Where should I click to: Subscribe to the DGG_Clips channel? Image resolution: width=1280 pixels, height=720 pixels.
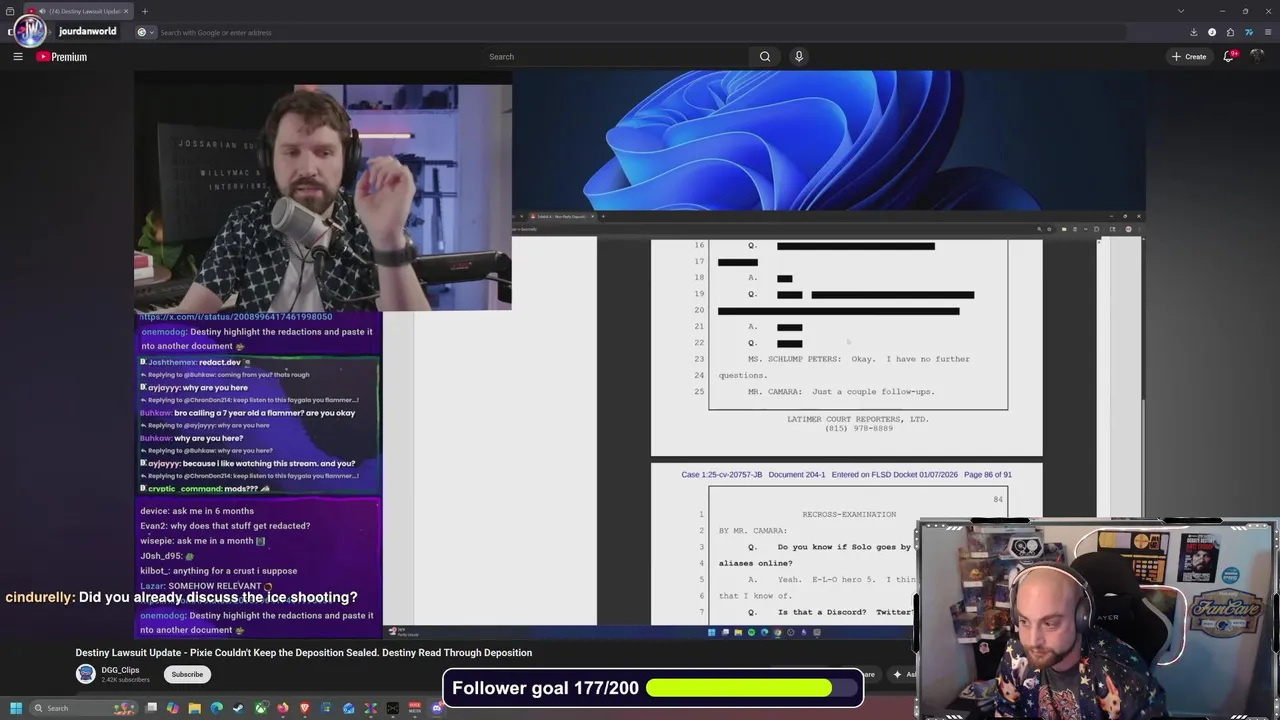tap(187, 674)
